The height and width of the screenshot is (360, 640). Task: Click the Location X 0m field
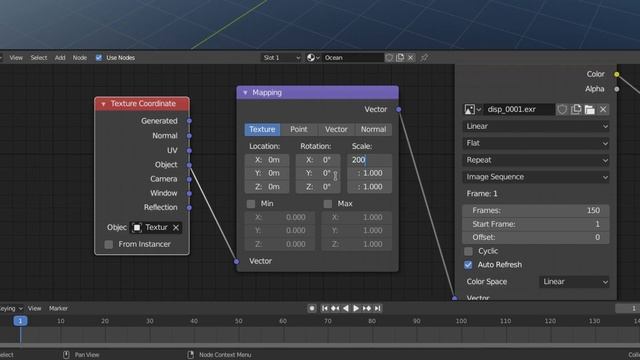tap(267, 160)
